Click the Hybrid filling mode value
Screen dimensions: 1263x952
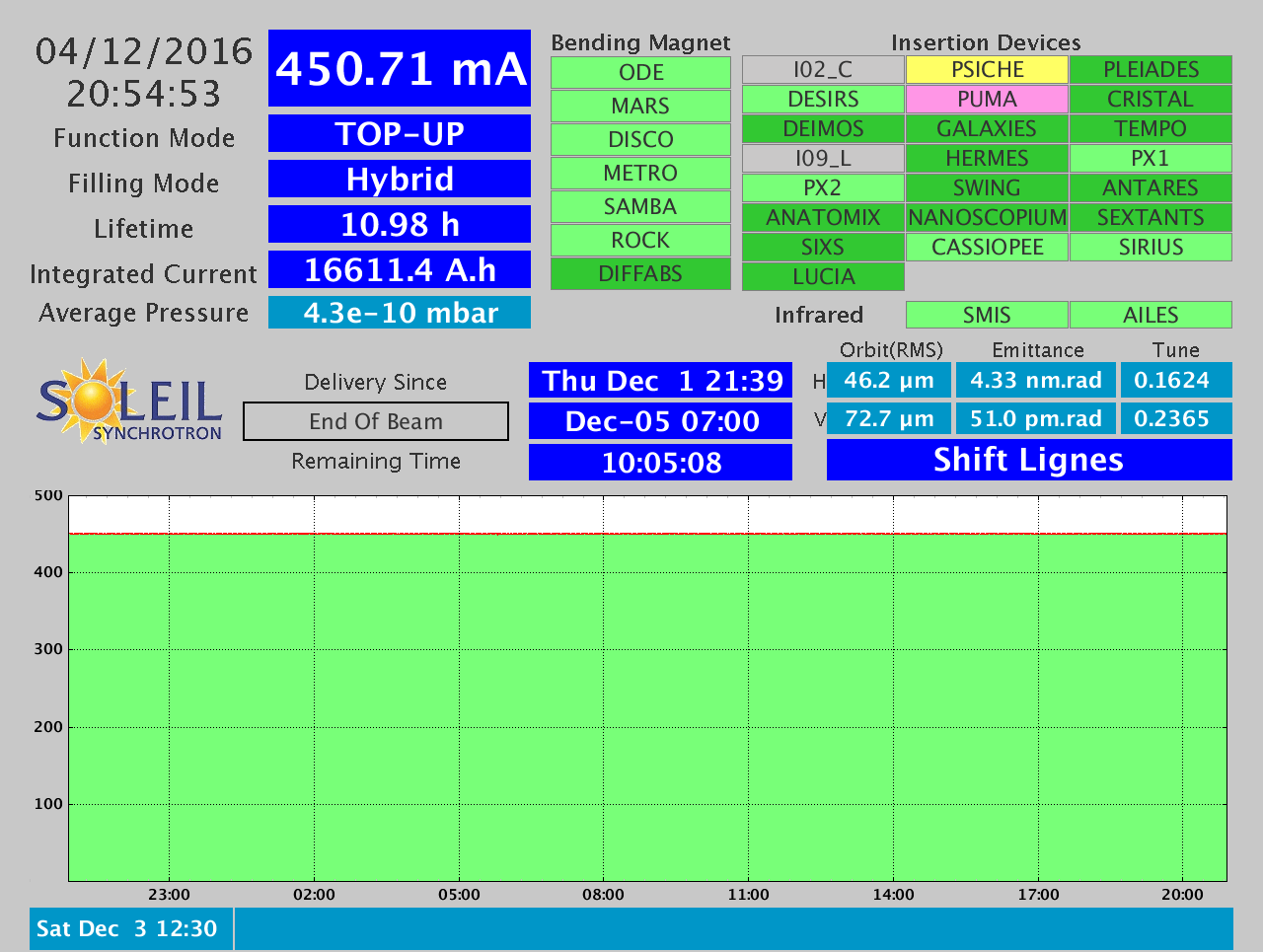[x=400, y=179]
